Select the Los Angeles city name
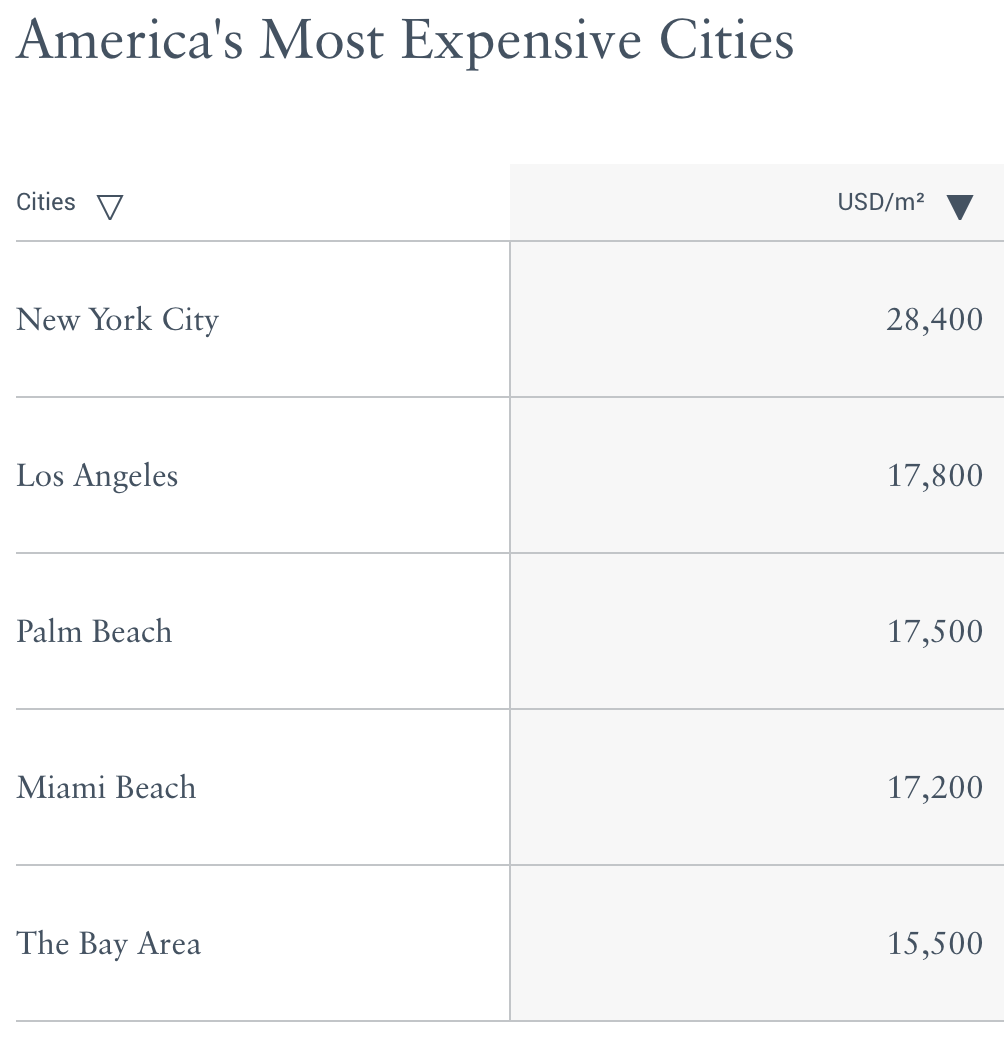 (x=97, y=476)
